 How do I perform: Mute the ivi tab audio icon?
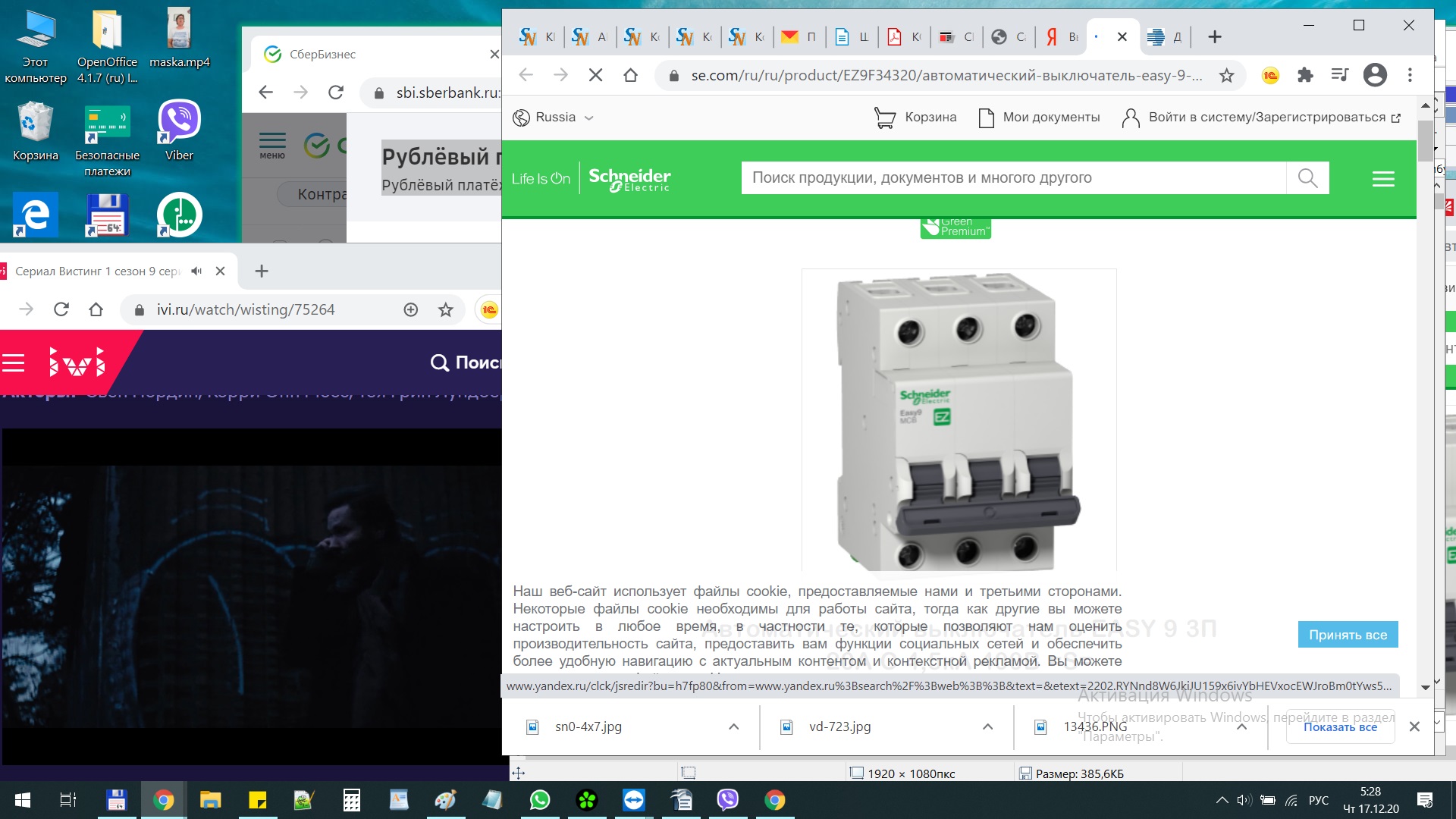196,271
